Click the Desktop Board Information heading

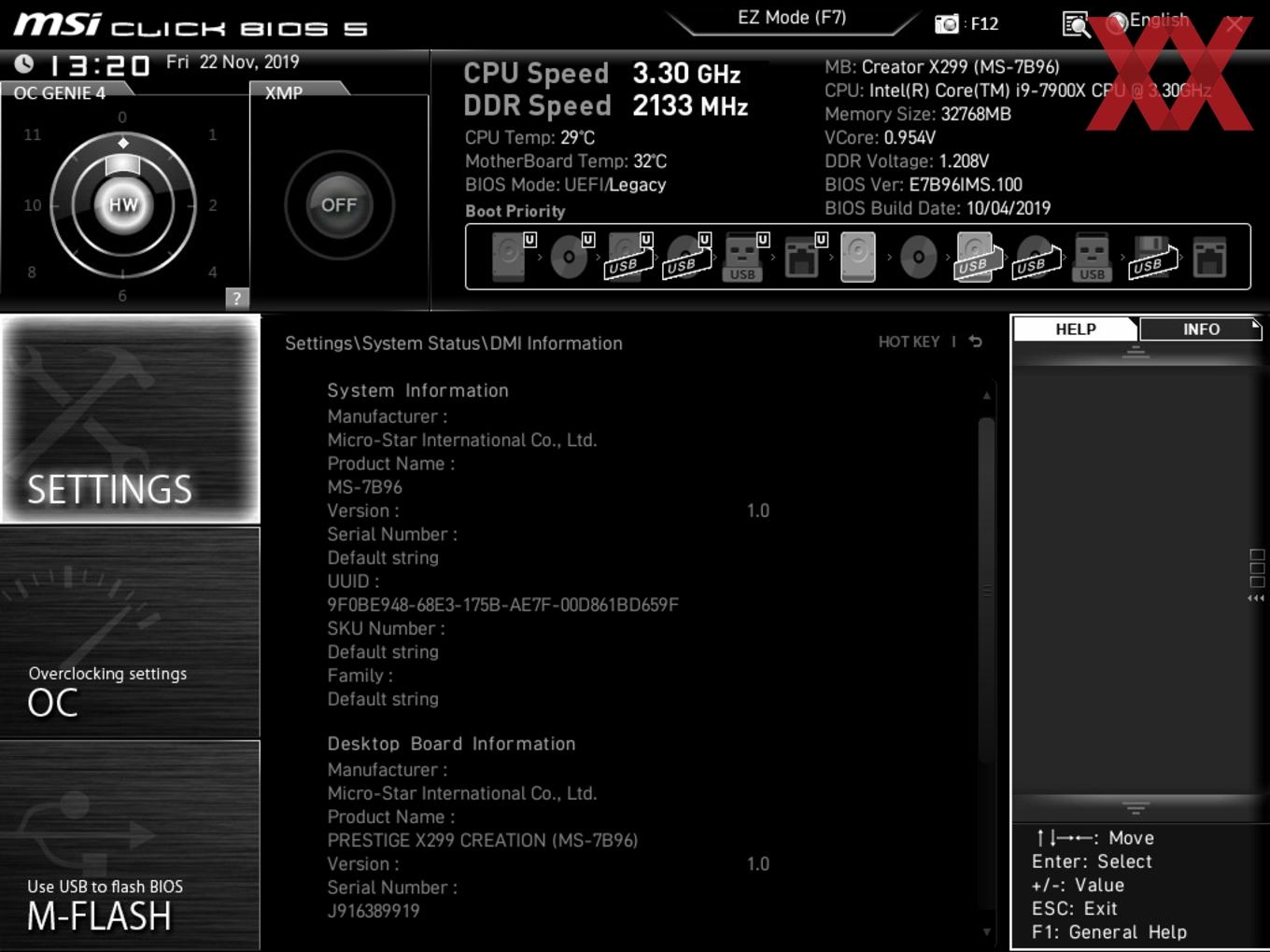[x=451, y=744]
